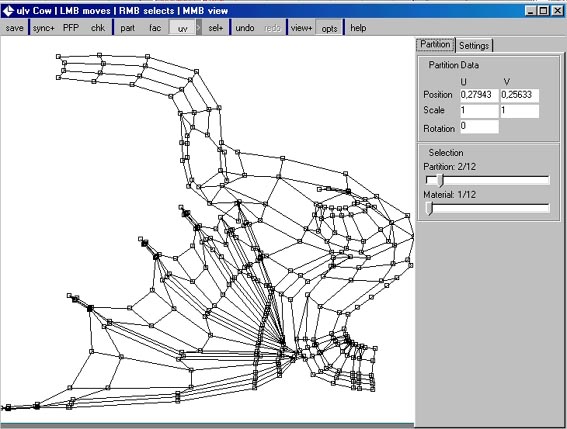Select the Partition tab
The width and height of the screenshot is (567, 429).
pos(435,44)
